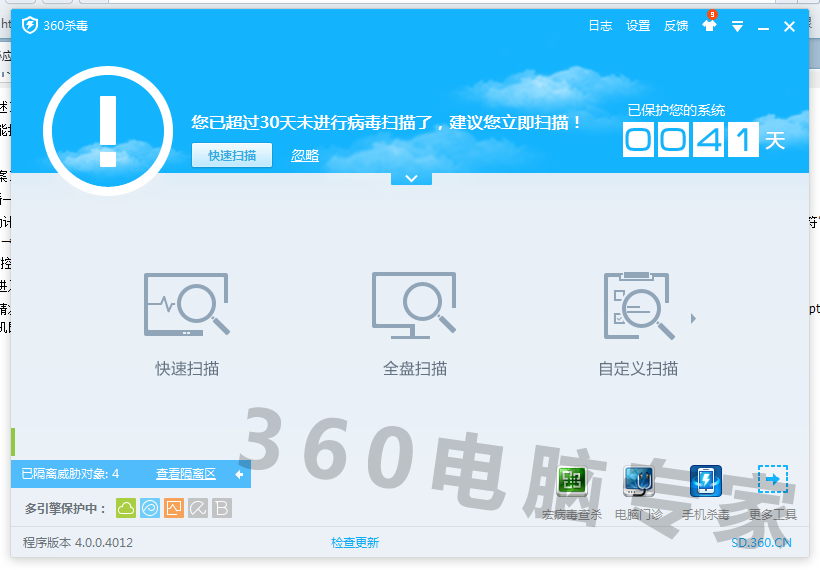
Task: Open the title bar dropdown menu arrow
Action: point(737,26)
